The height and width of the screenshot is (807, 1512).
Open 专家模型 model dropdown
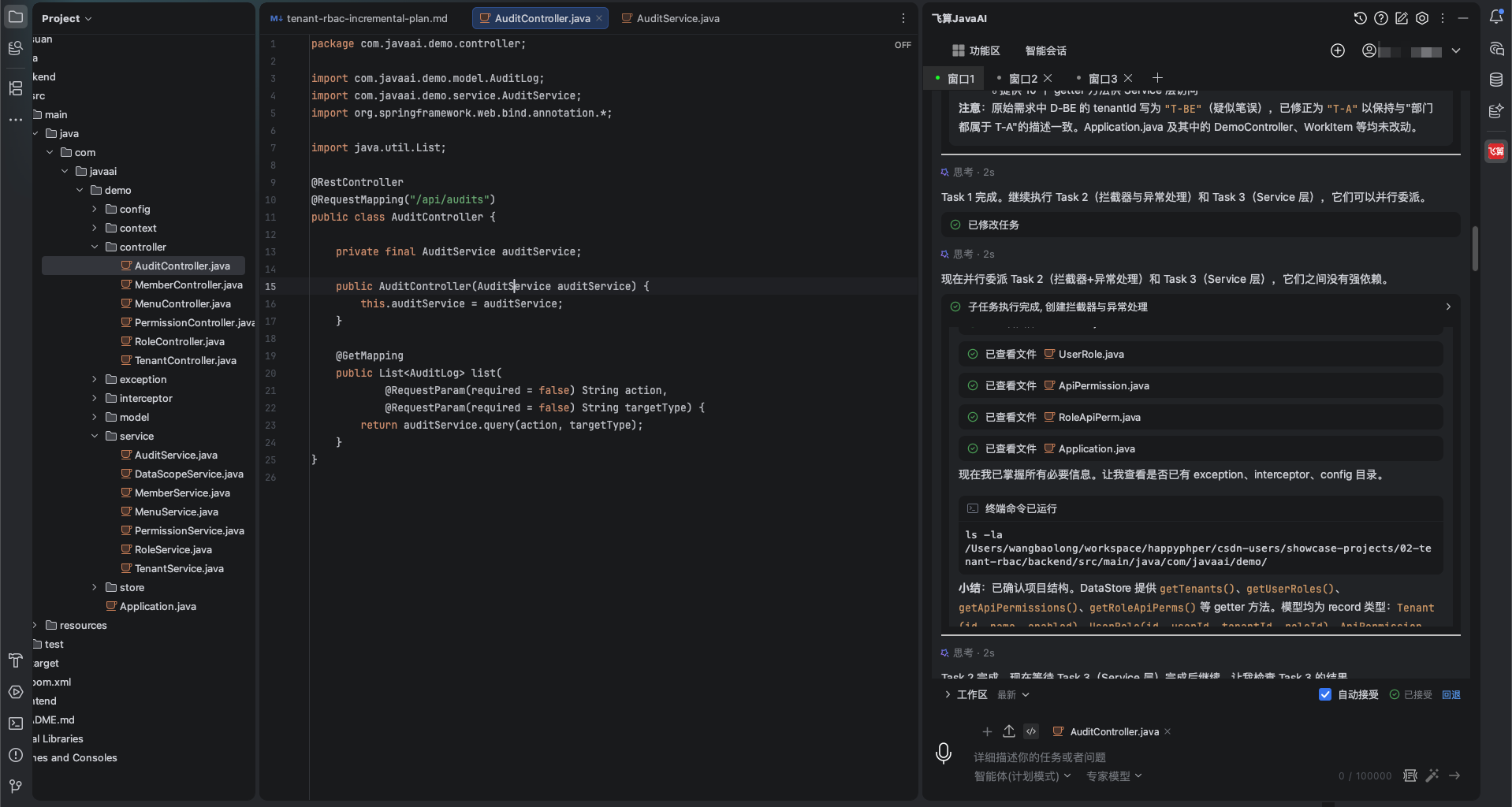pyautogui.click(x=1114, y=776)
